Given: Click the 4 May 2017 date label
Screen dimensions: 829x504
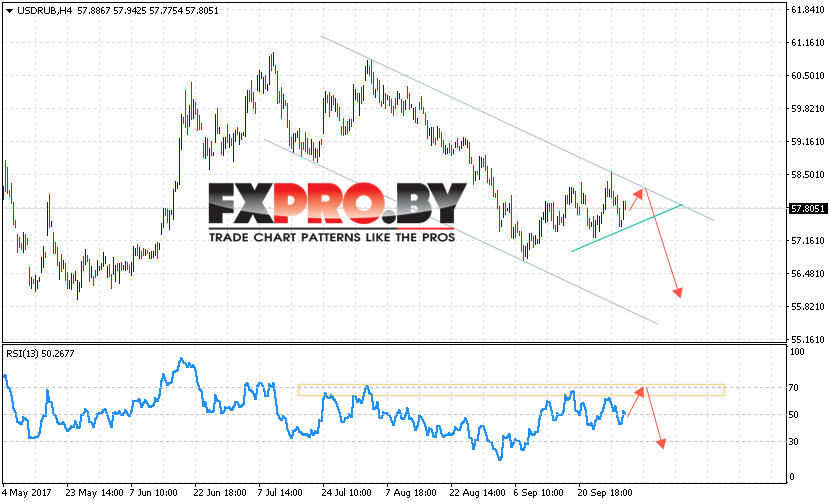Looking at the screenshot, I should tap(26, 493).
